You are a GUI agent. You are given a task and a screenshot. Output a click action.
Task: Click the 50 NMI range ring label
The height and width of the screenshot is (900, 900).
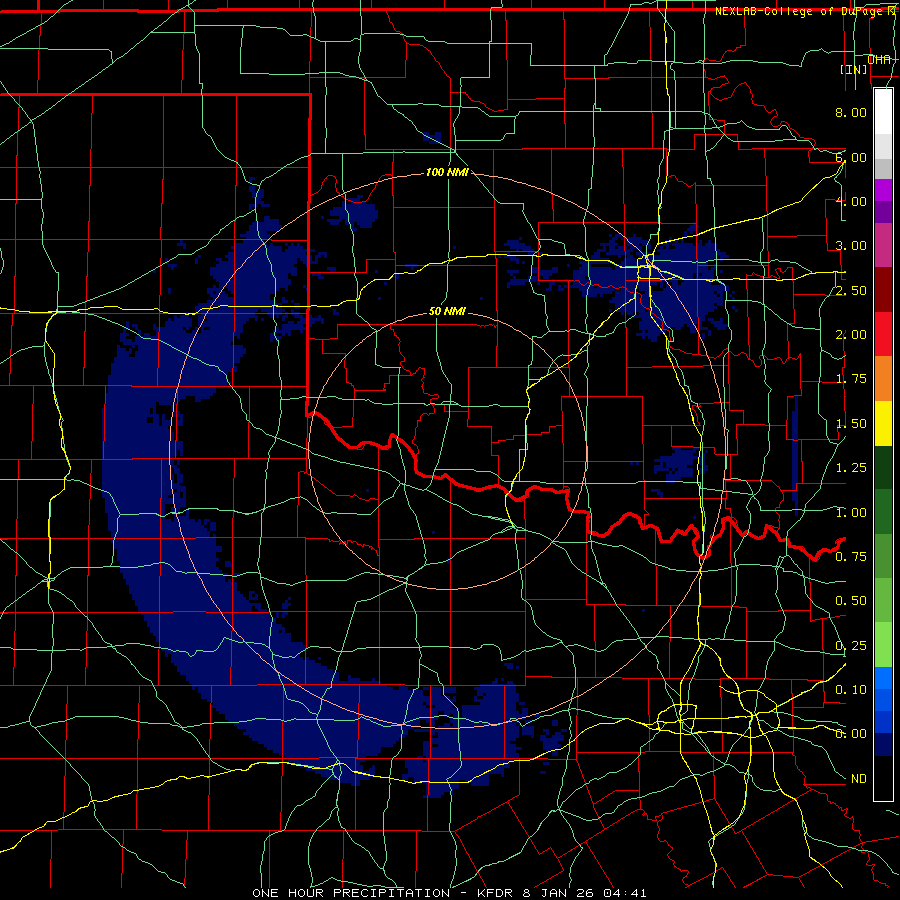tap(447, 311)
